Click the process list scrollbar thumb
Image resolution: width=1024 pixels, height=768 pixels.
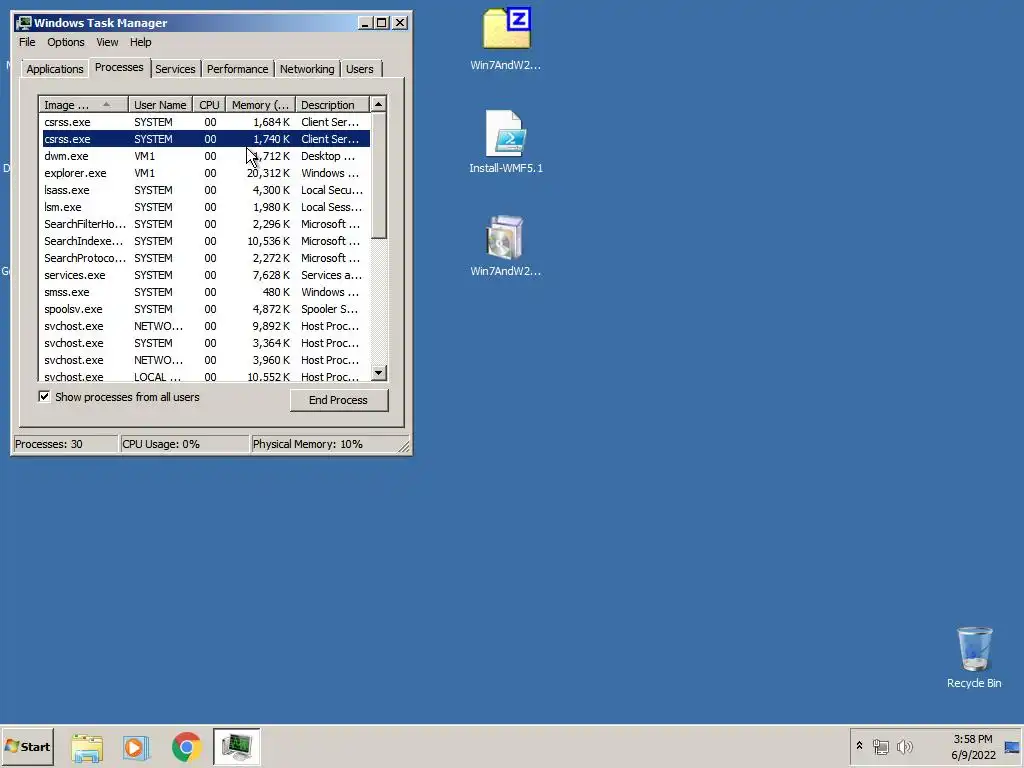(378, 175)
